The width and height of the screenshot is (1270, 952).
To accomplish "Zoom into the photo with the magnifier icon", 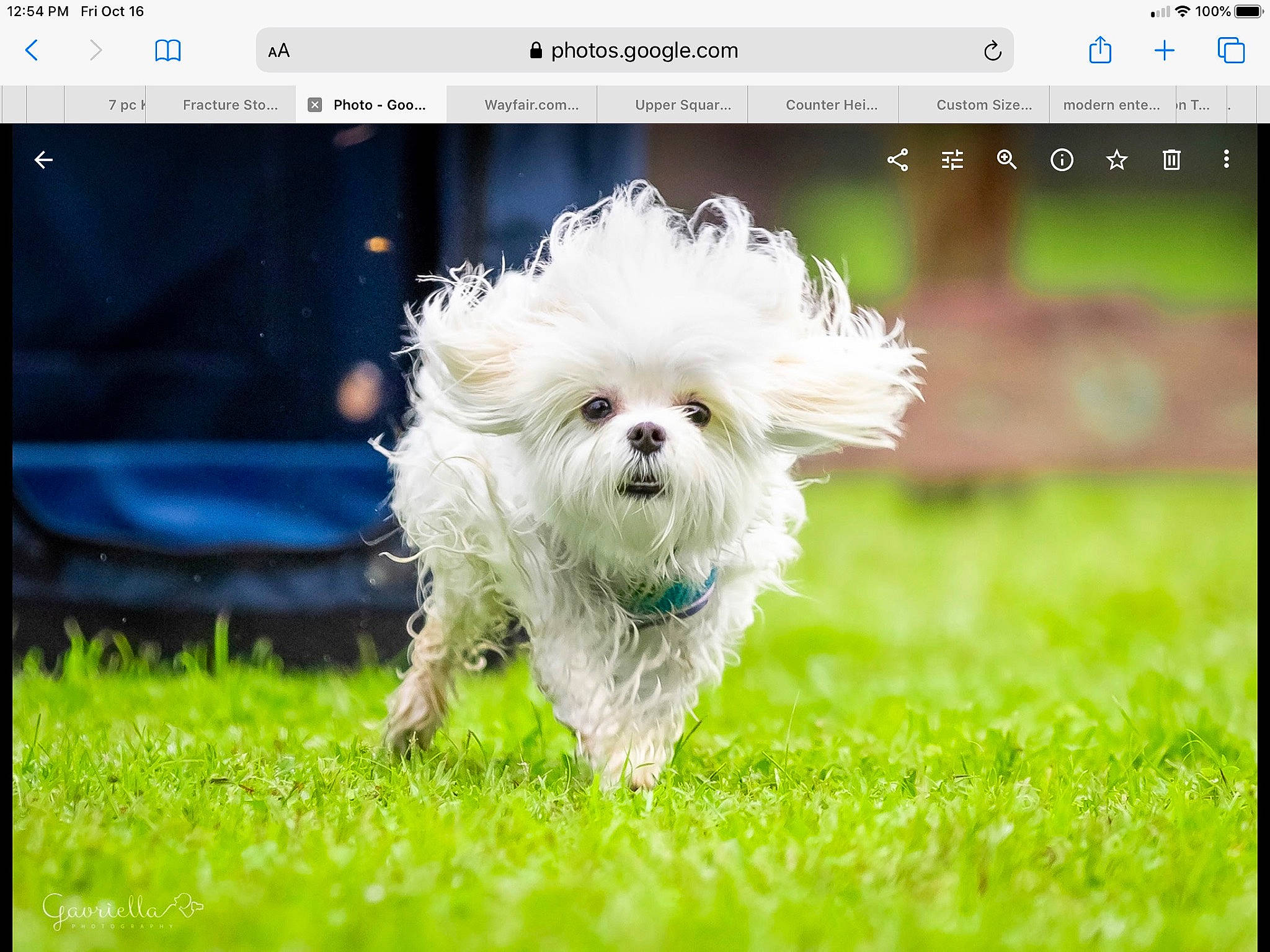I will point(1006,160).
